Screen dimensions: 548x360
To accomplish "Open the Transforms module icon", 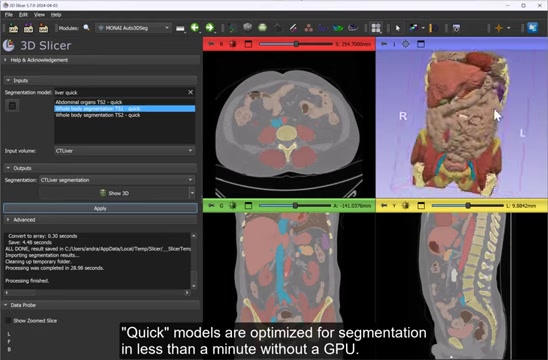I will click(x=278, y=28).
